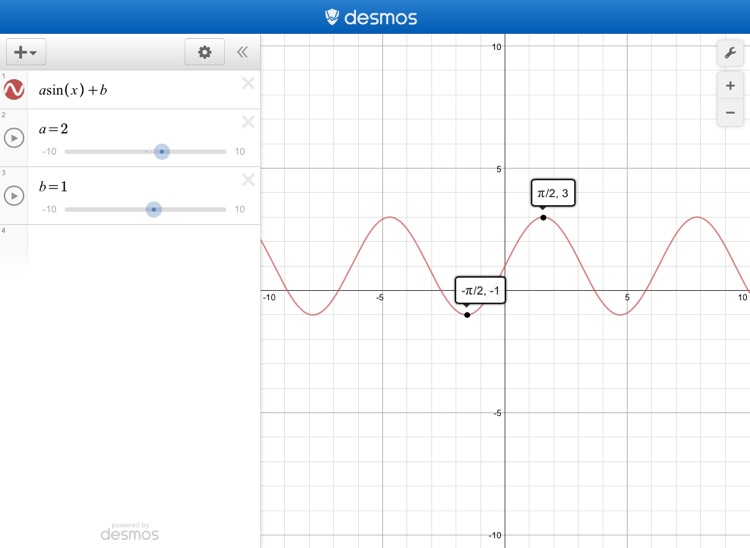750x548 pixels.
Task: Zoom in on the graph
Action: pos(730,86)
